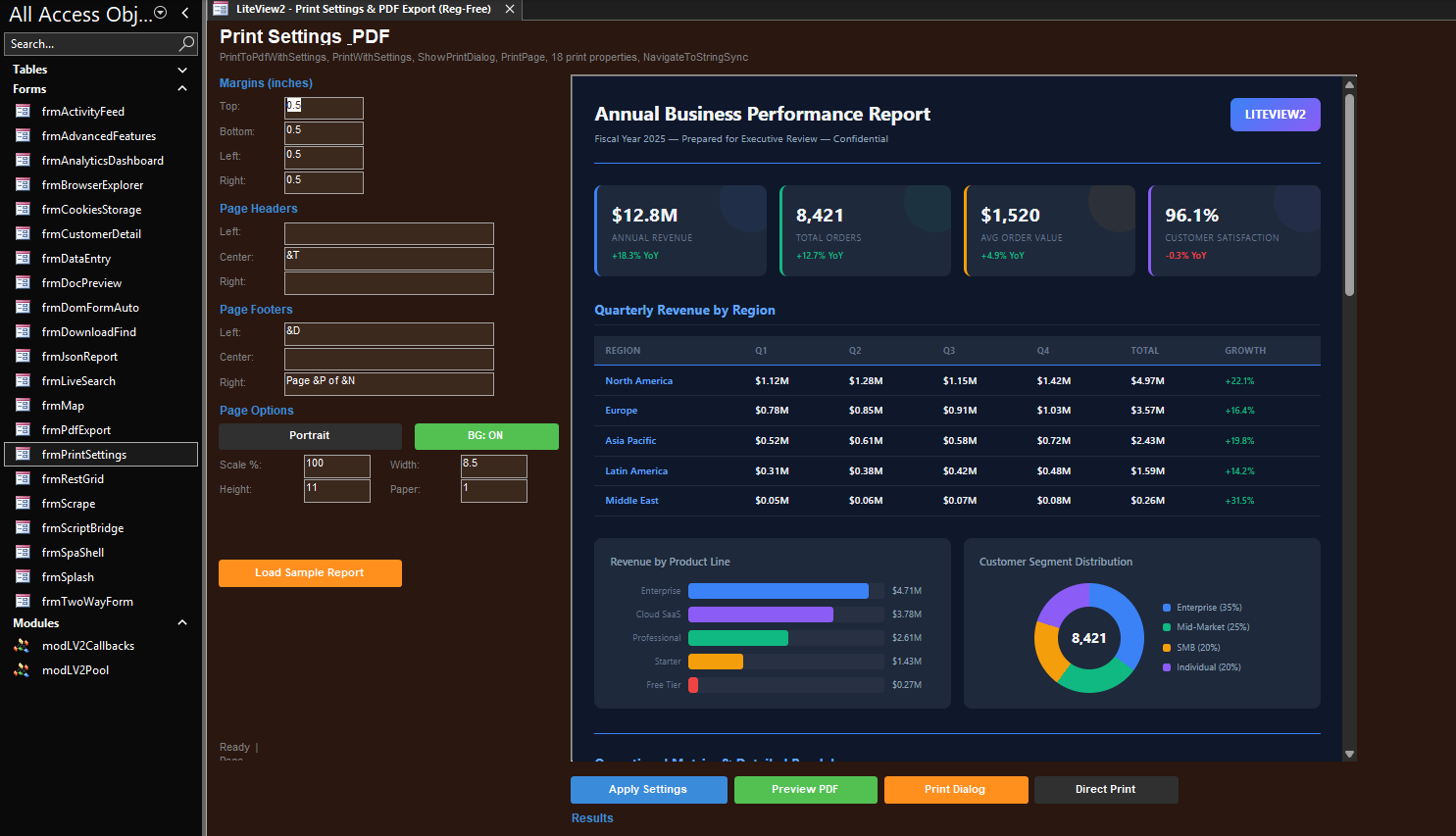The image size is (1456, 836).
Task: Click the frmMap form icon
Action: (x=23, y=405)
